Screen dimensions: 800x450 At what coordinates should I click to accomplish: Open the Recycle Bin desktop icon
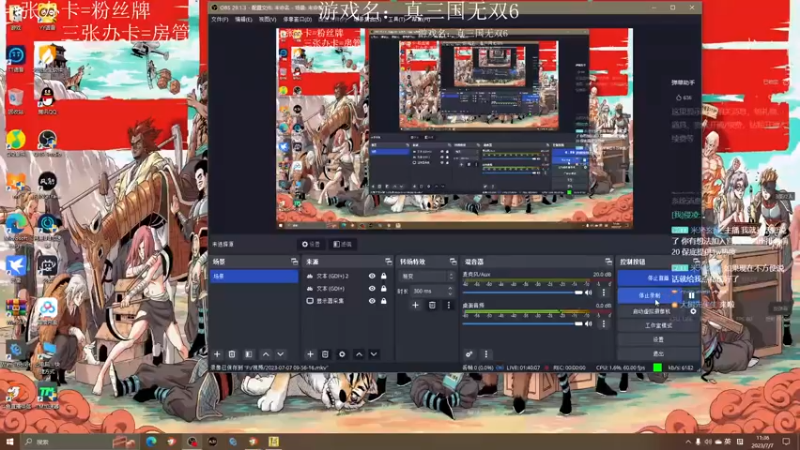coord(15,101)
